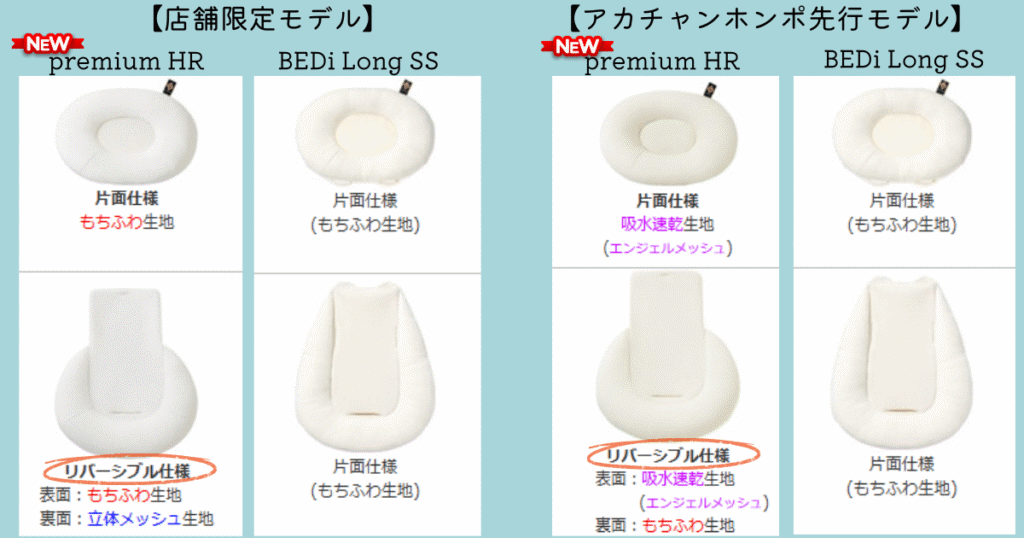Click the circled リバーシブル仕様 label under Akachan Honpo model
The image size is (1024, 538).
tap(673, 454)
